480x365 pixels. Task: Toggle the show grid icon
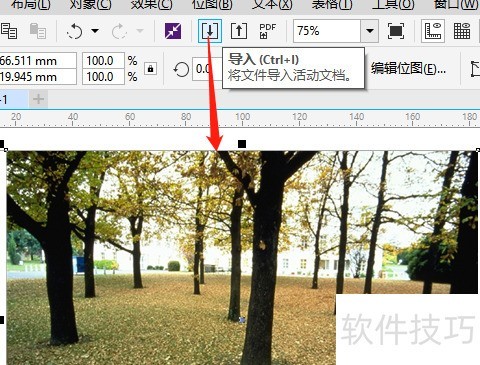[462, 31]
